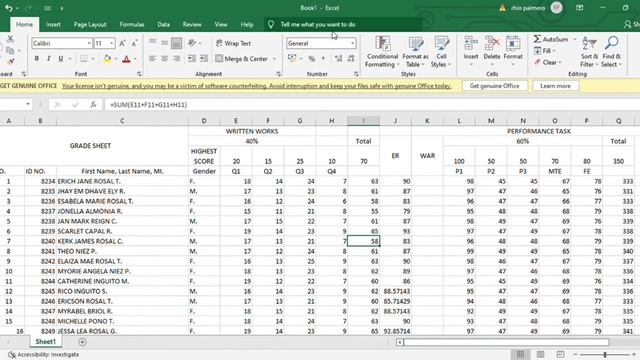Open Format as Table gallery
This screenshot has width=640, height=360.
click(x=416, y=52)
